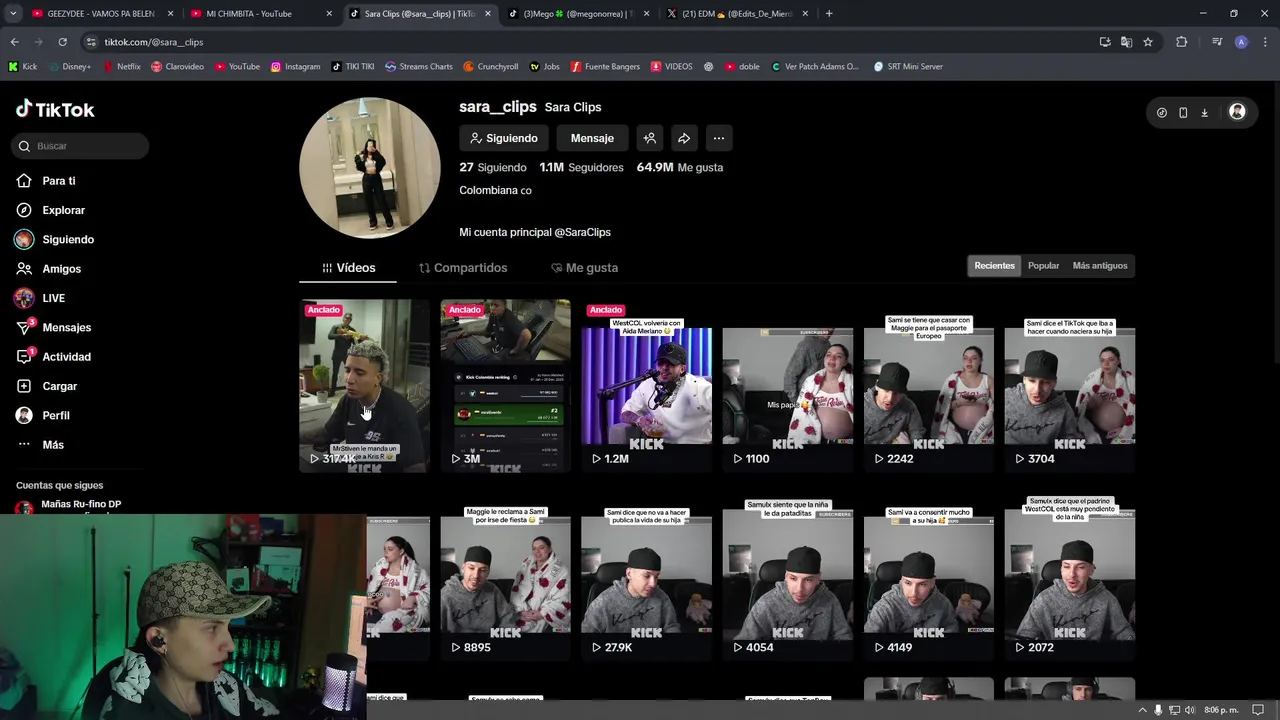Open the pinned WestCOL video with 1.2M views

[646, 386]
